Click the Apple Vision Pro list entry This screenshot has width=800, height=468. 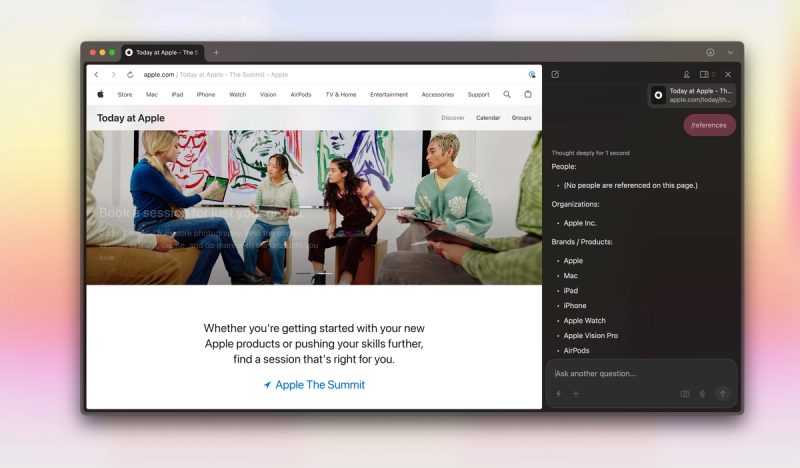click(x=591, y=335)
